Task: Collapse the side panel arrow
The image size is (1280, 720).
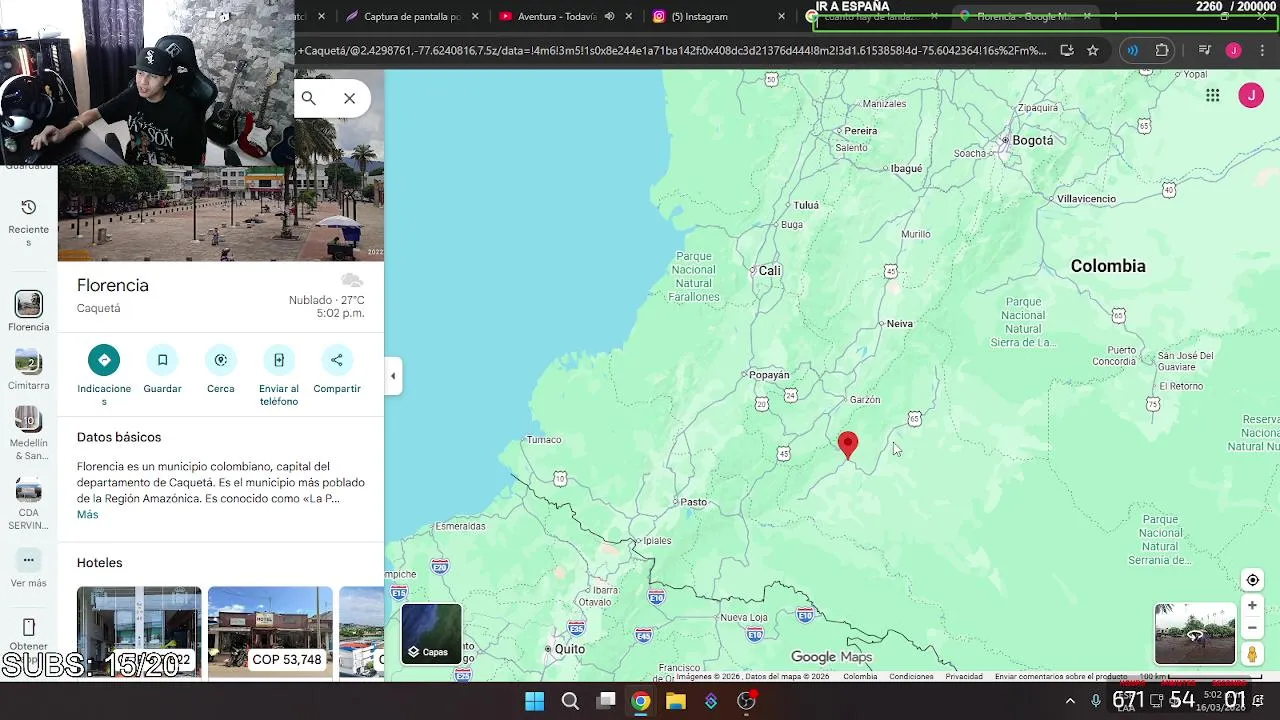Action: tap(393, 376)
